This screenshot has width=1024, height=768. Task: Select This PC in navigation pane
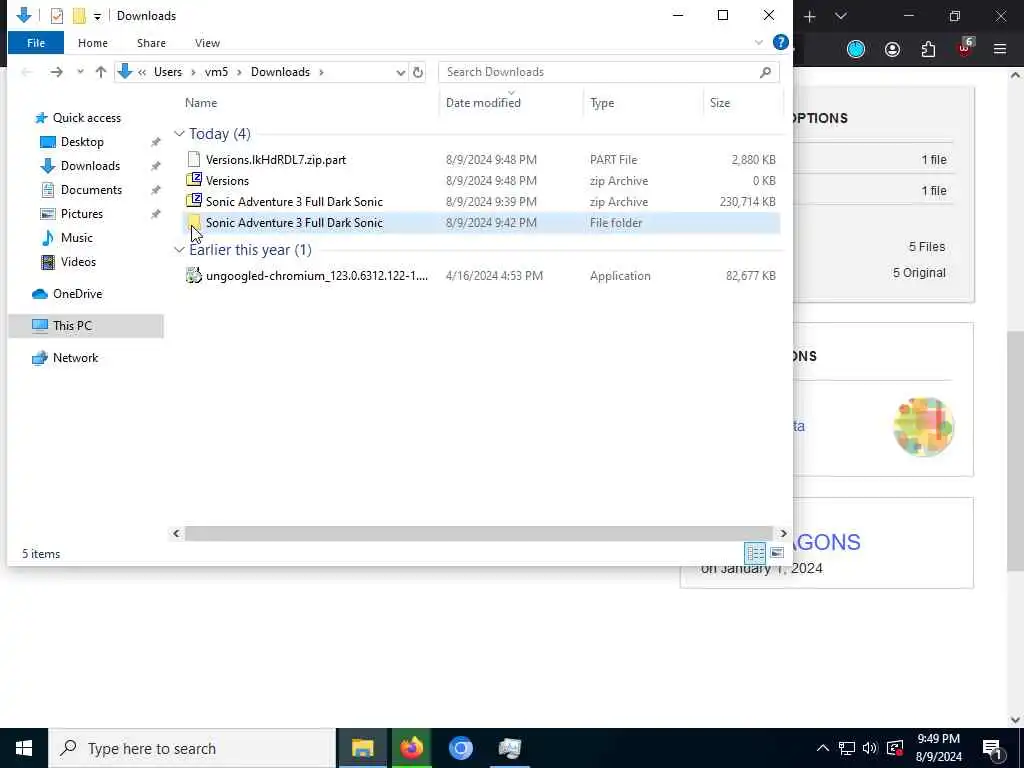tap(86, 326)
